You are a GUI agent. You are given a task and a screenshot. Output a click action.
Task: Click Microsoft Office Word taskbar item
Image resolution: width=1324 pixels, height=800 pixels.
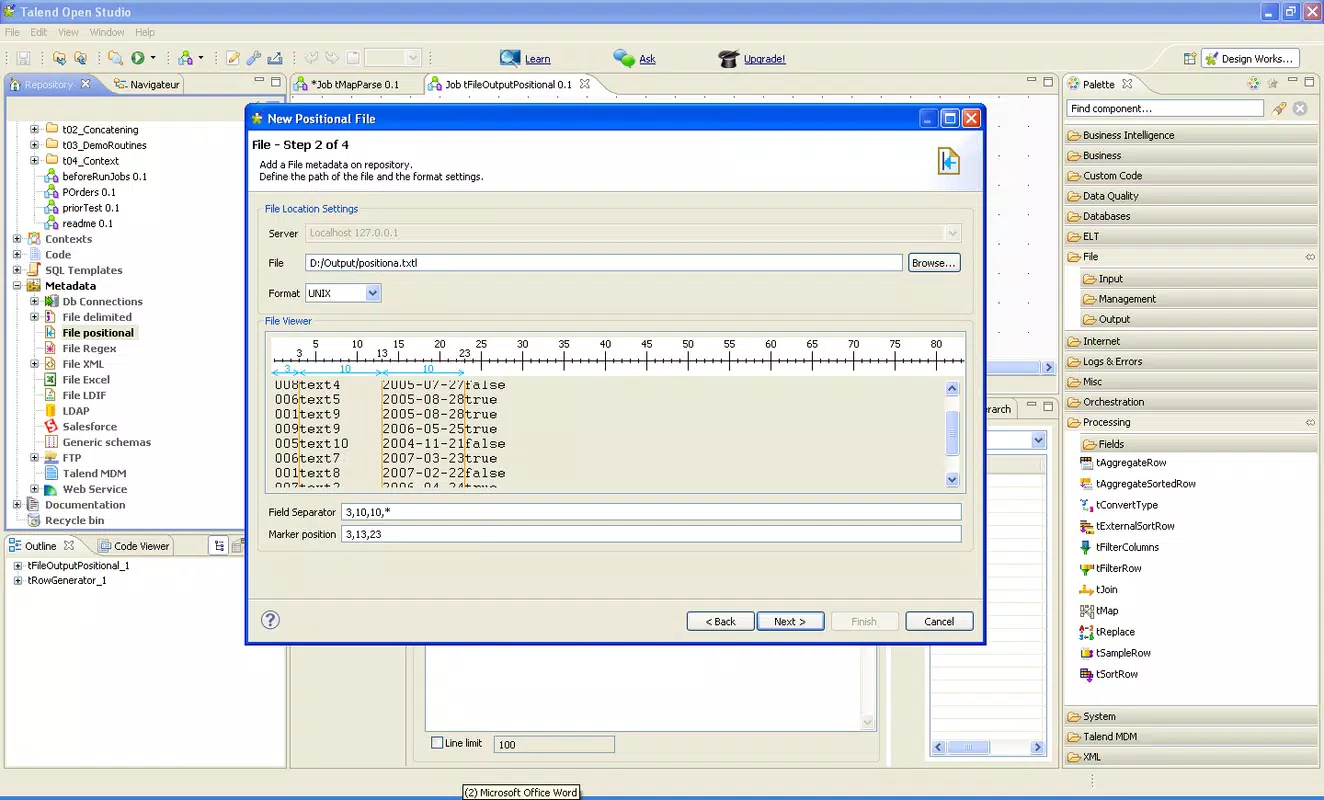521,792
